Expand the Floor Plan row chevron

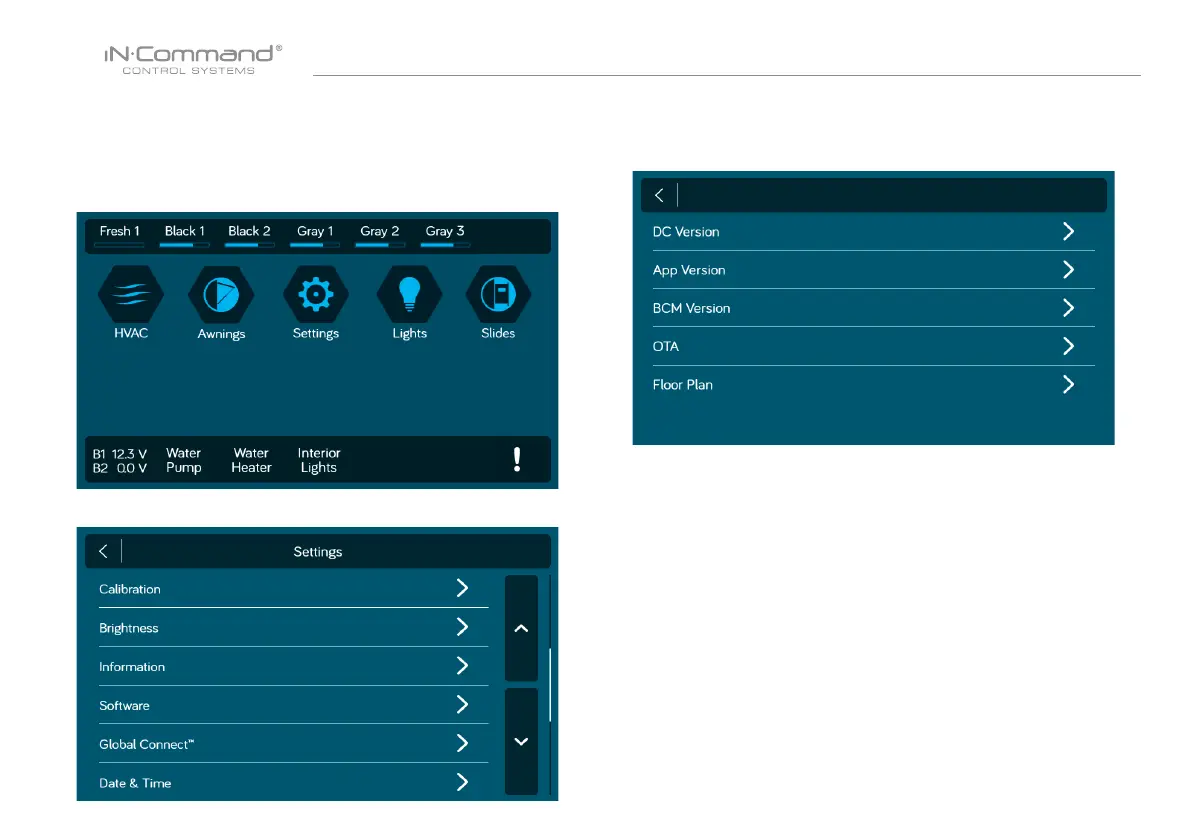tap(1068, 384)
